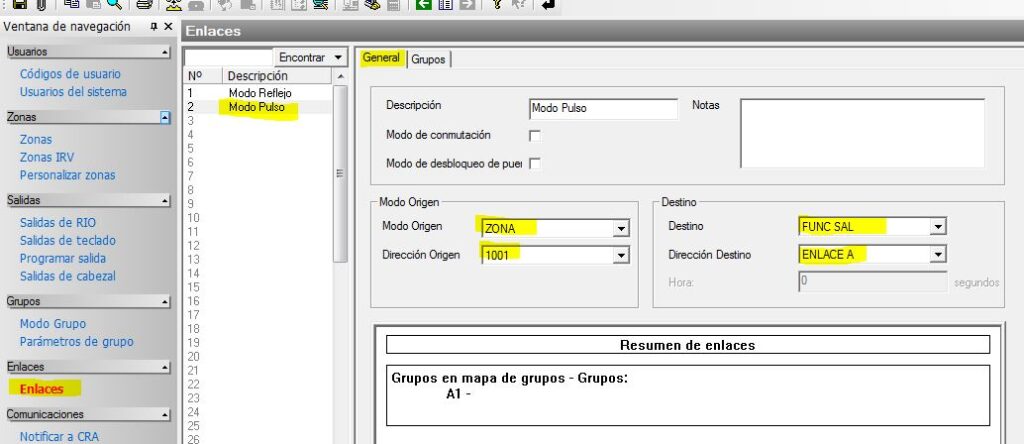Open Programar salida link

63,259
